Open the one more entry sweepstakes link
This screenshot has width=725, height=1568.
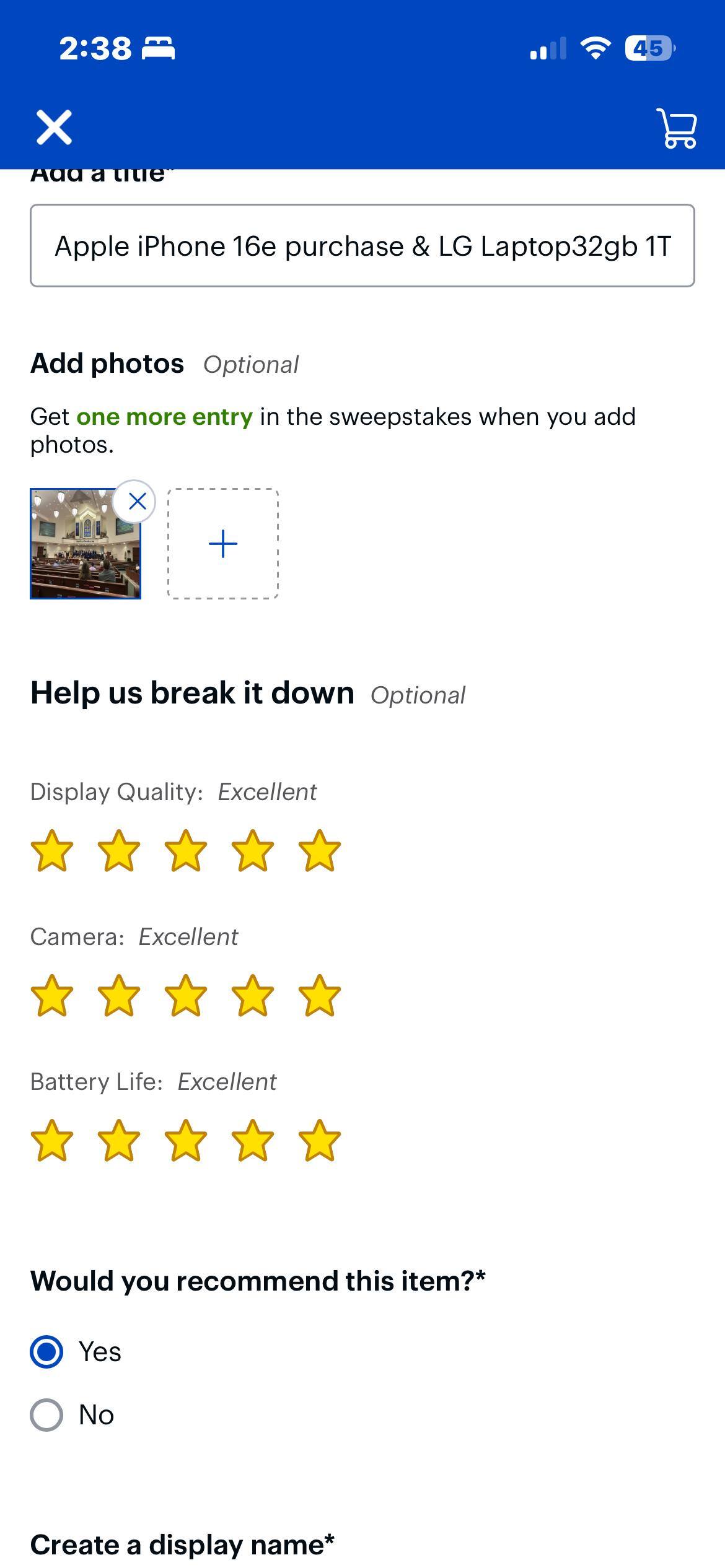(164, 416)
